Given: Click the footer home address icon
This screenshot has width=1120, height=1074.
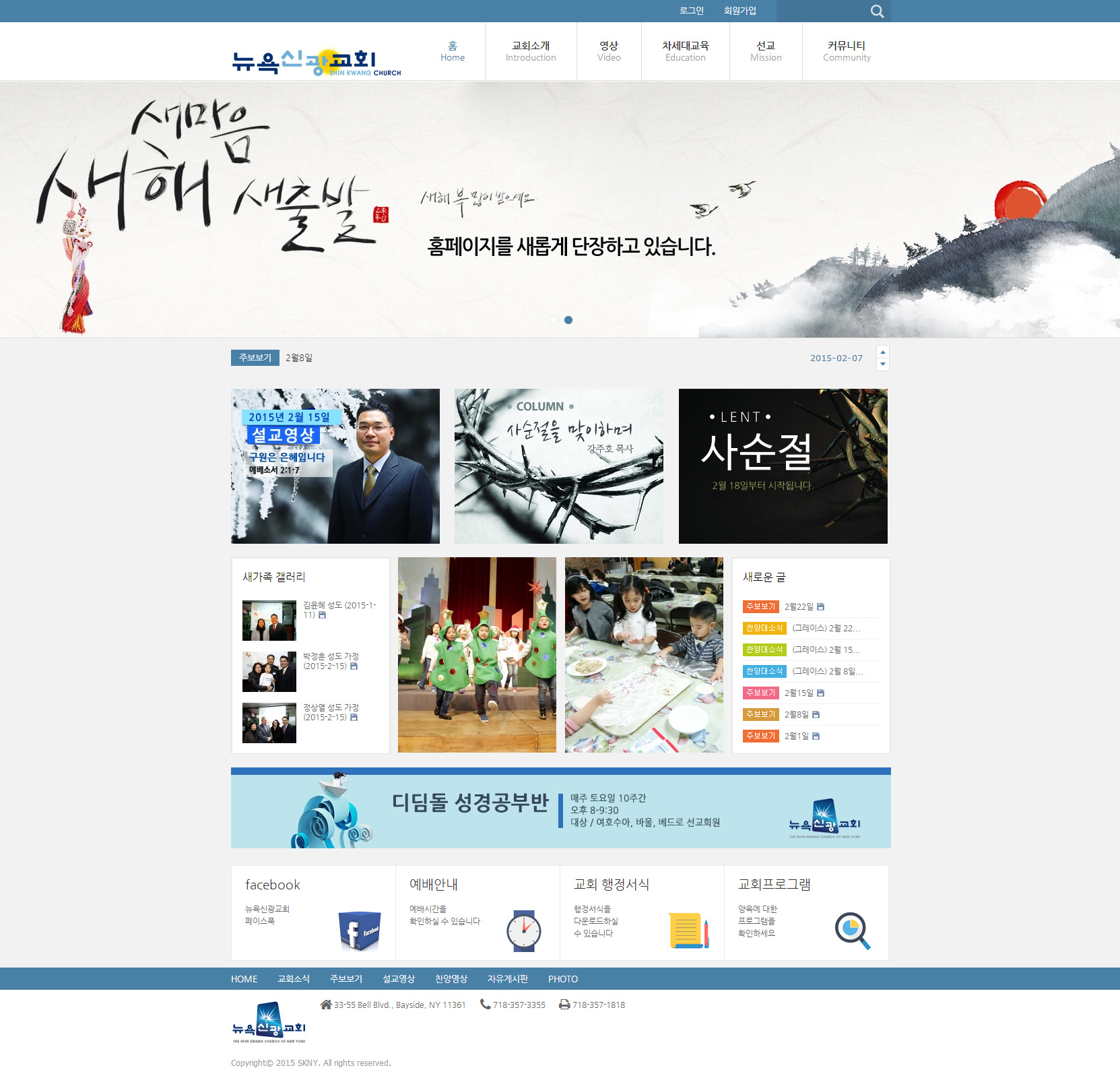Looking at the screenshot, I should pyautogui.click(x=326, y=1005).
